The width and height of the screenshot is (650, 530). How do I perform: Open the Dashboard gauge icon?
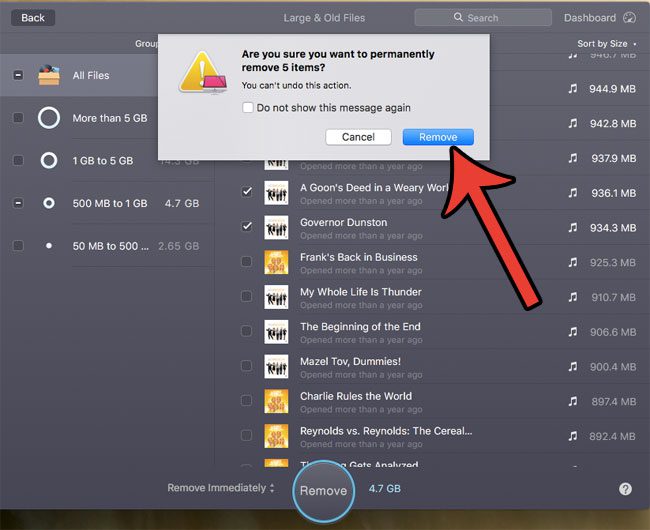click(x=629, y=18)
